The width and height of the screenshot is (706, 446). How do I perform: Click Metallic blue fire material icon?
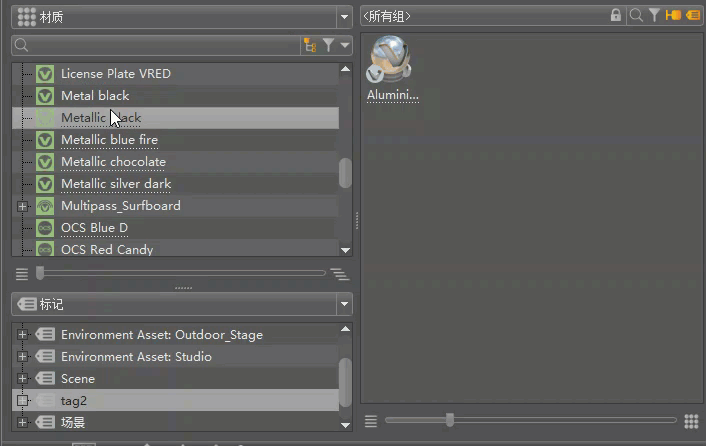click(x=45, y=140)
